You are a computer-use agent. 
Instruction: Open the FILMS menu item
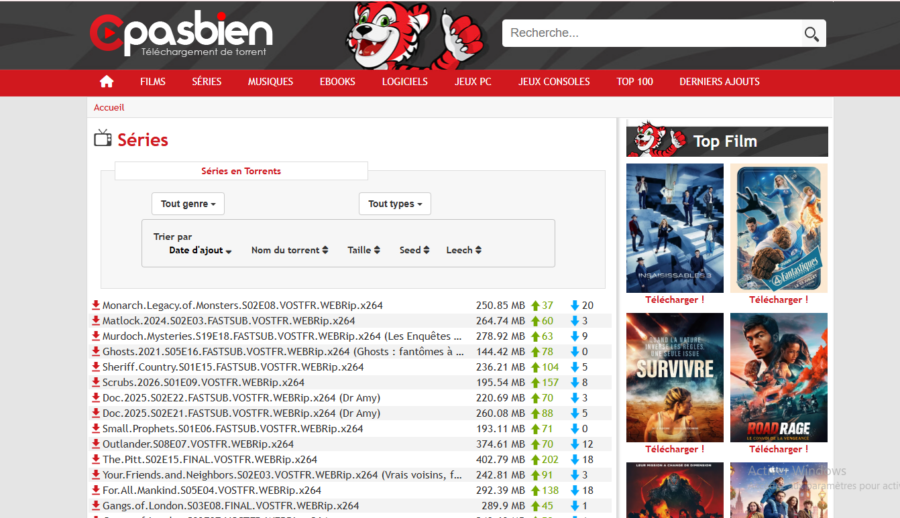tap(153, 82)
